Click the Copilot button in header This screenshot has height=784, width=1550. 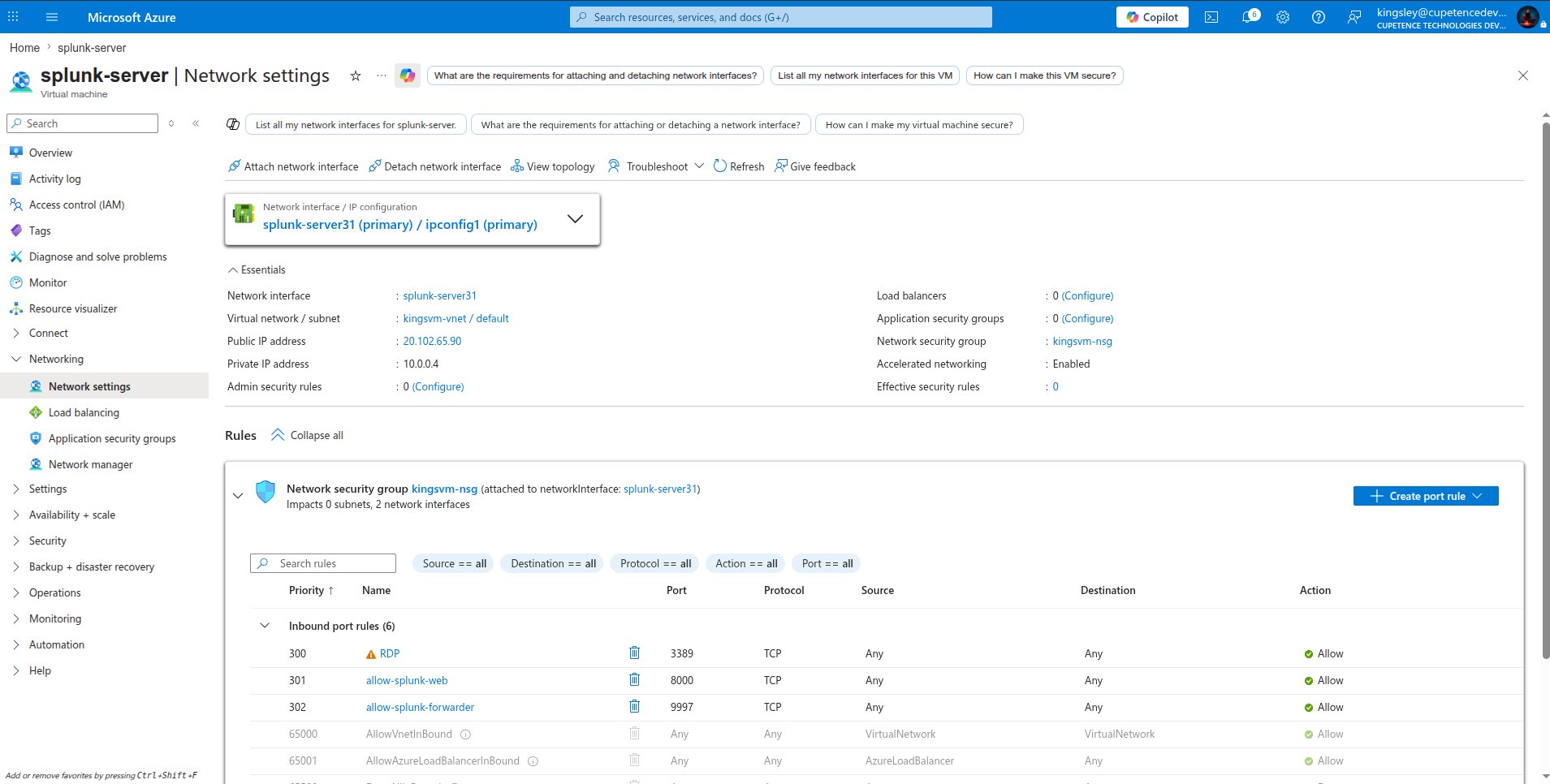tap(1152, 17)
